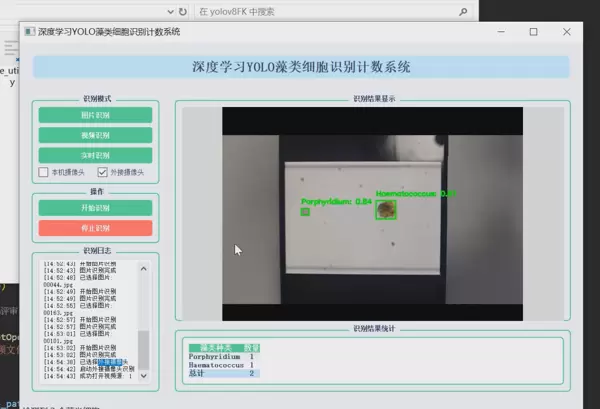Maximize the algae recognition window
Image resolution: width=600 pixels, height=409 pixels.
533,32
